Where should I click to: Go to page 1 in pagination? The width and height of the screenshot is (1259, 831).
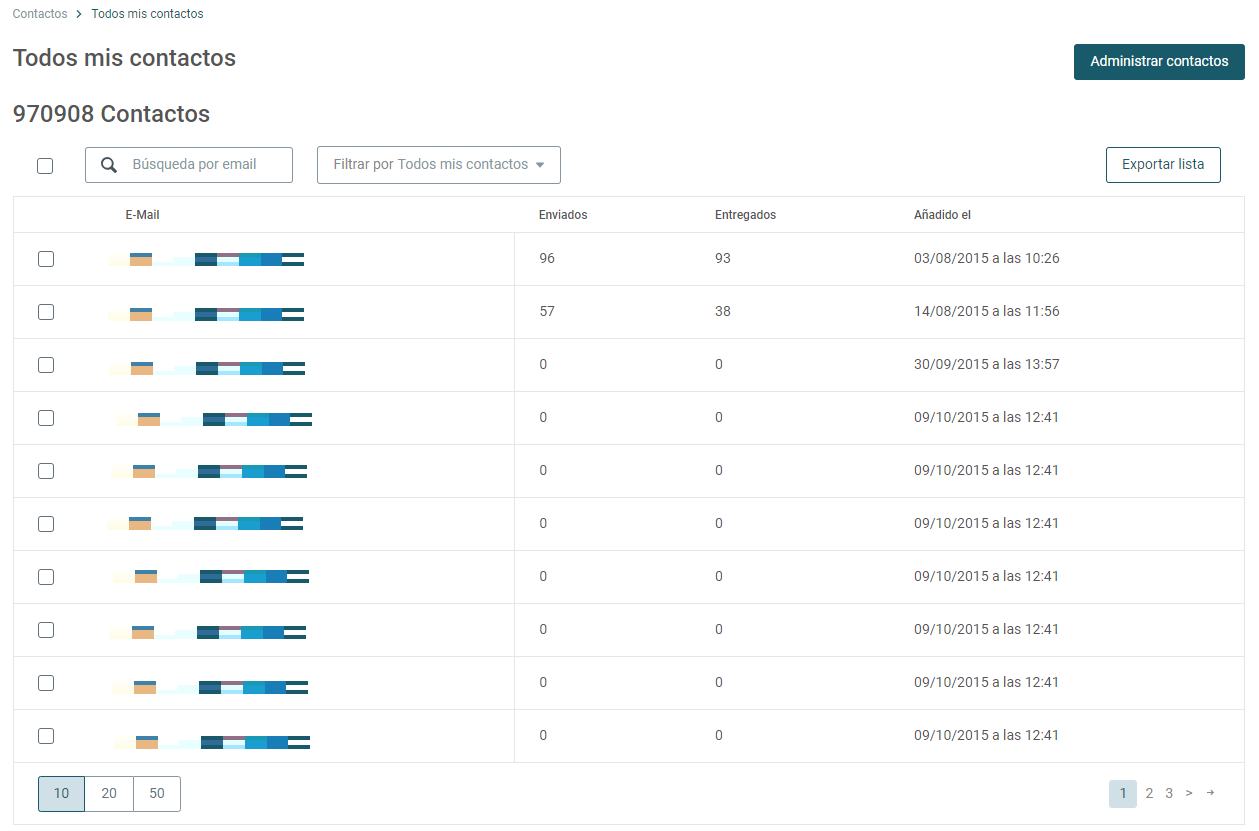(1123, 794)
